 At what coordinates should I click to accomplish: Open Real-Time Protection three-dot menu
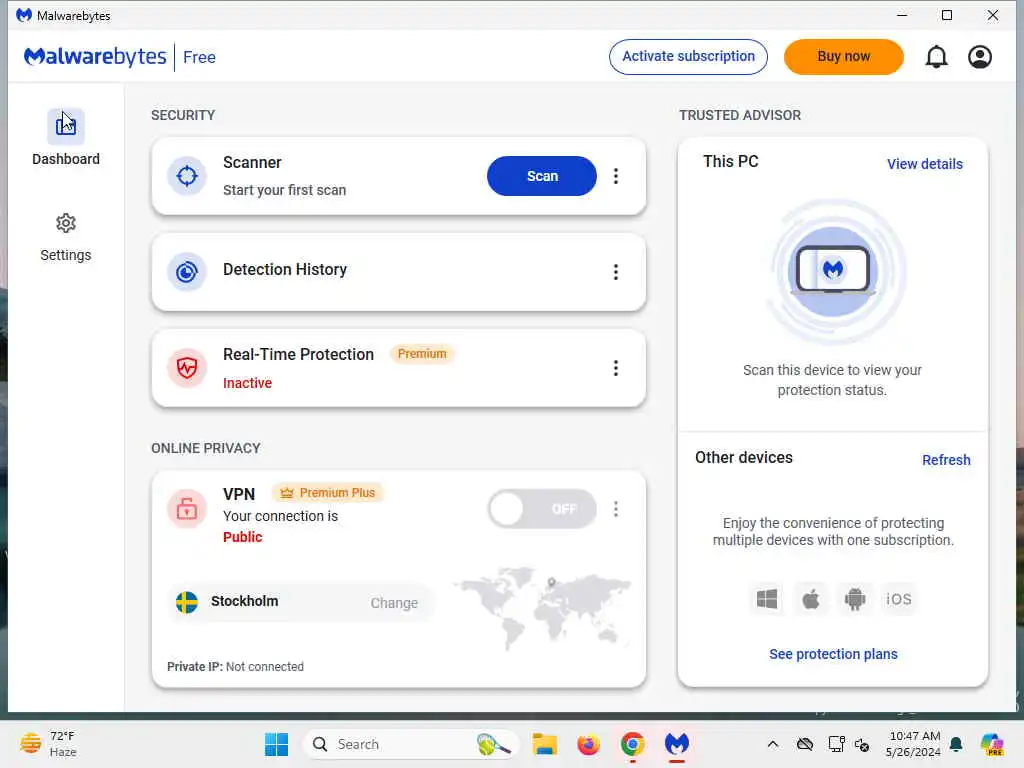(615, 368)
